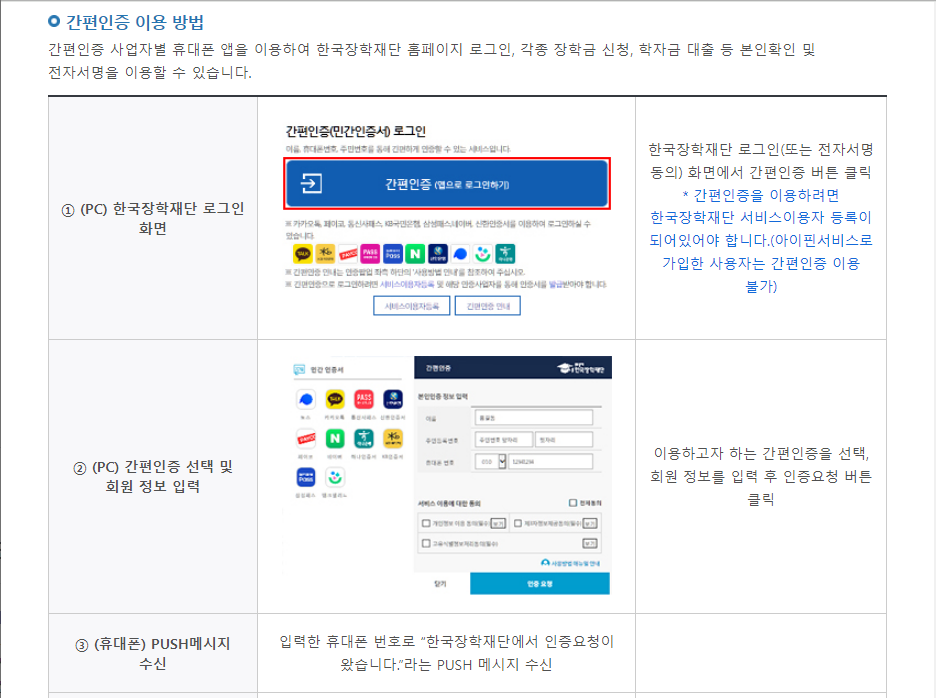Select the 페이코 certificate icon
The height and width of the screenshot is (698, 936).
(304, 438)
